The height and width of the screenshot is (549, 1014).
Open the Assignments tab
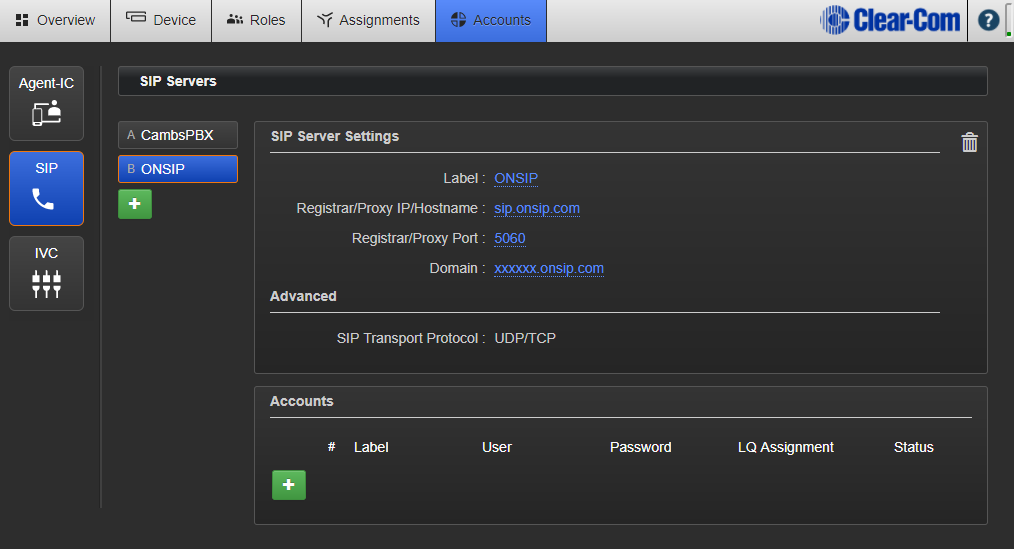point(368,20)
